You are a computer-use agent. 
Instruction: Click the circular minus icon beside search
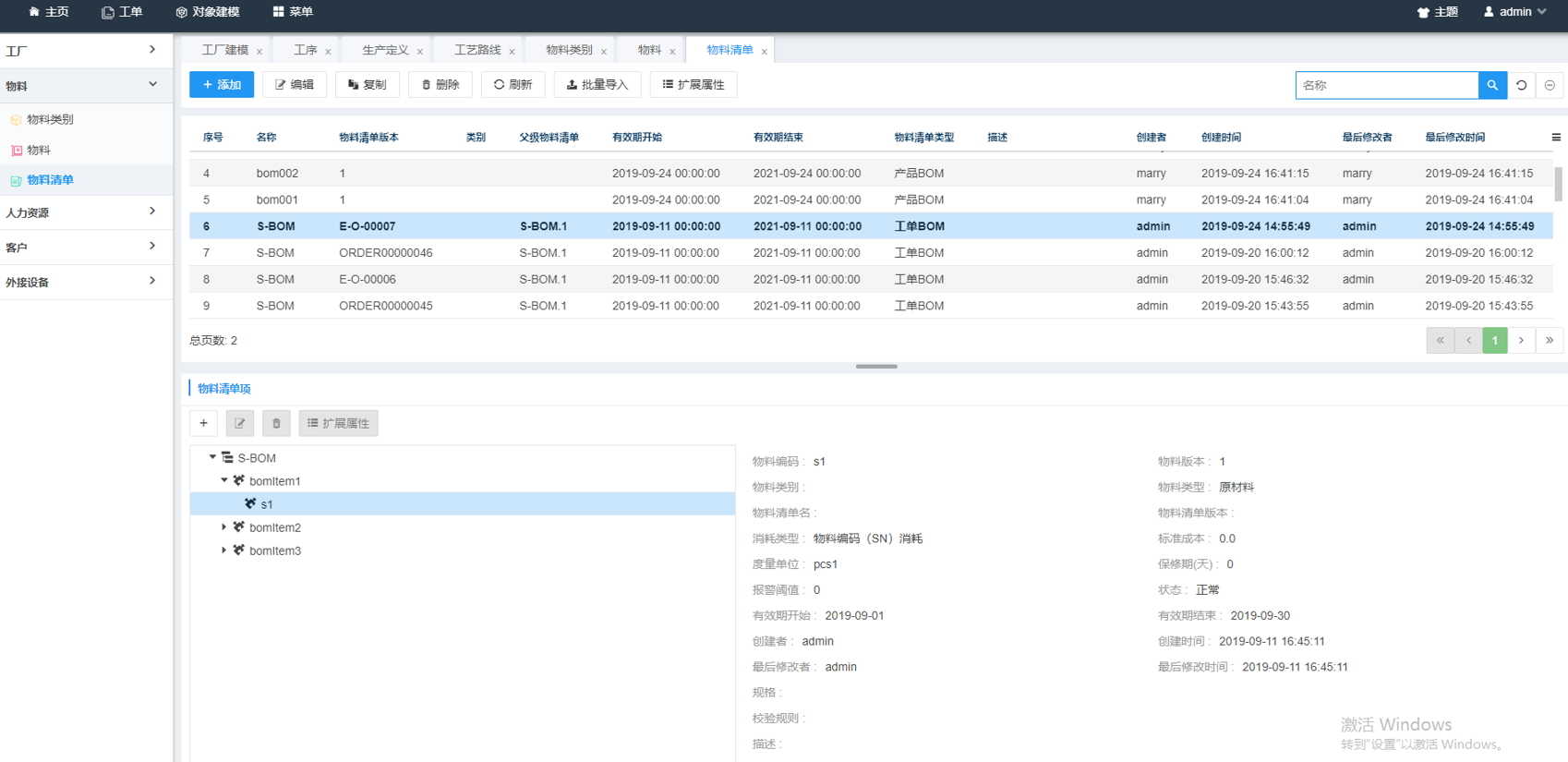[x=1550, y=85]
